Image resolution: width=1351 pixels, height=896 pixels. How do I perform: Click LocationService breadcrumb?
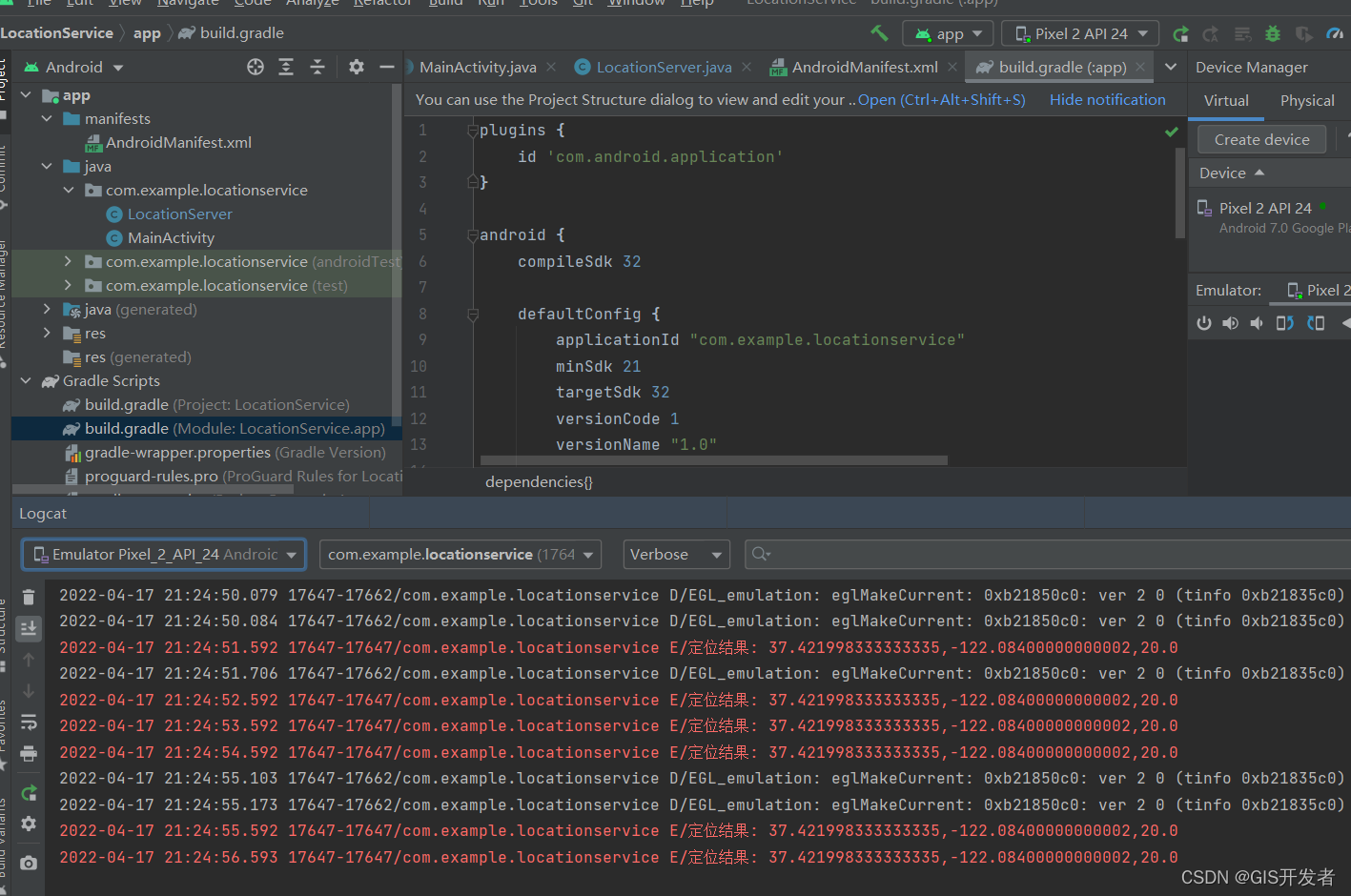56,32
